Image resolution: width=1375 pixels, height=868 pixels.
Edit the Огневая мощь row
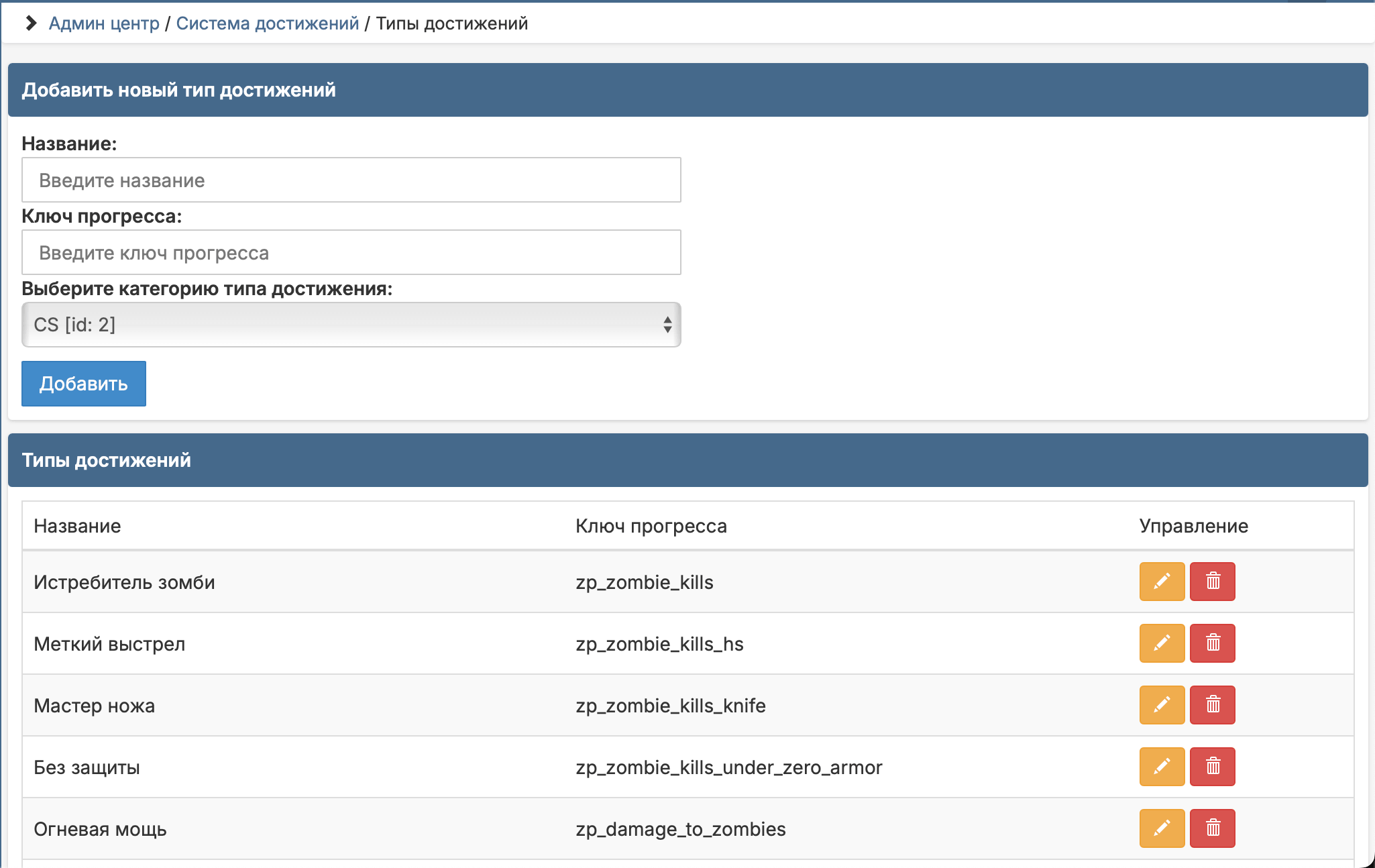1162,828
